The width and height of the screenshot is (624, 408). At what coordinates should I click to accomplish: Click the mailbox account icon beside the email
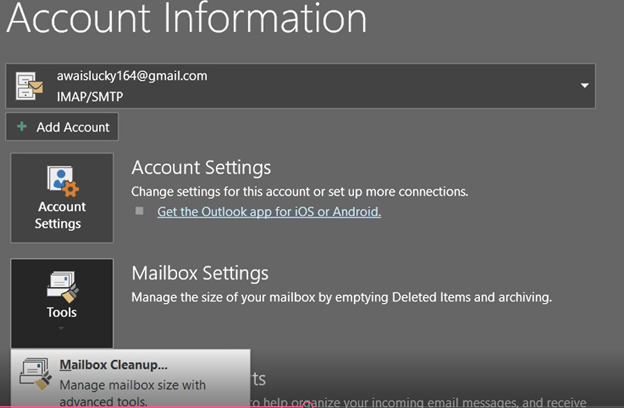[x=29, y=86]
